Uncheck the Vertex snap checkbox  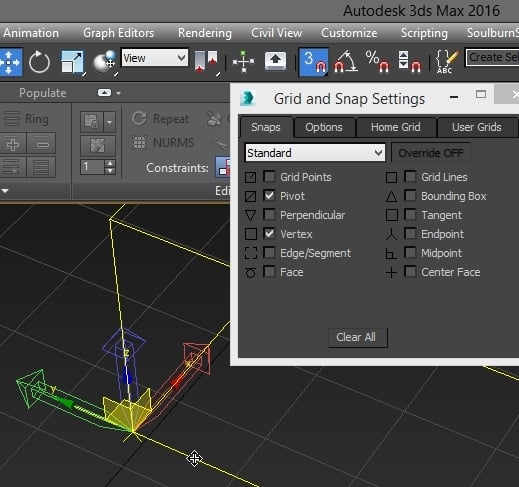[269, 233]
